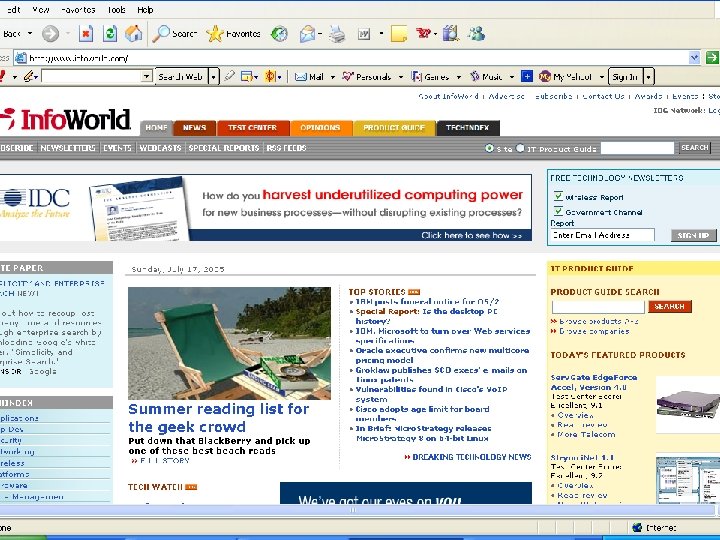Switch to the PRODUCT GUIDE tab

pos(394,128)
